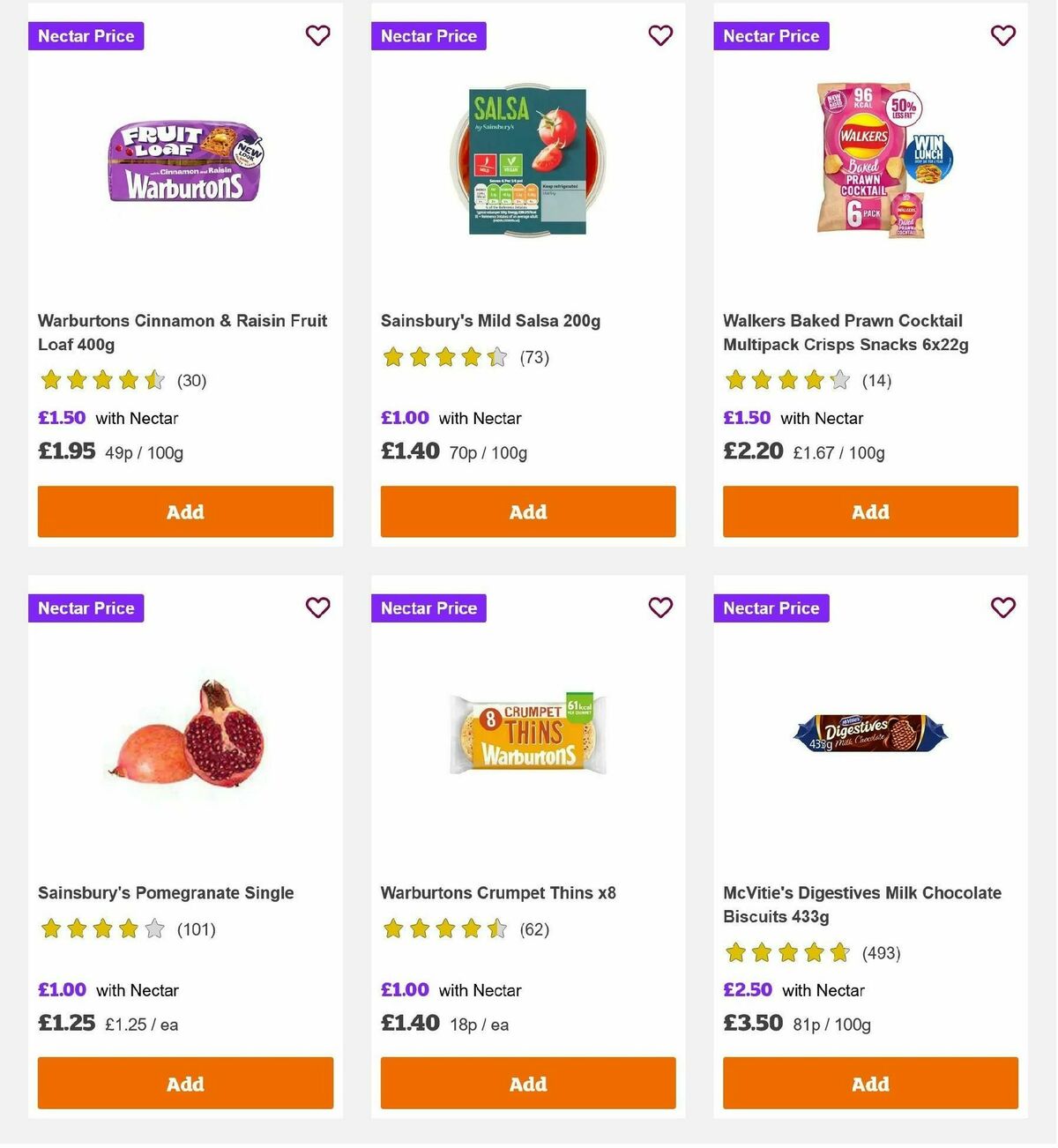Add Warburtons Crumpet Thins to basket
The height and width of the screenshot is (1148, 1058).
point(527,1083)
